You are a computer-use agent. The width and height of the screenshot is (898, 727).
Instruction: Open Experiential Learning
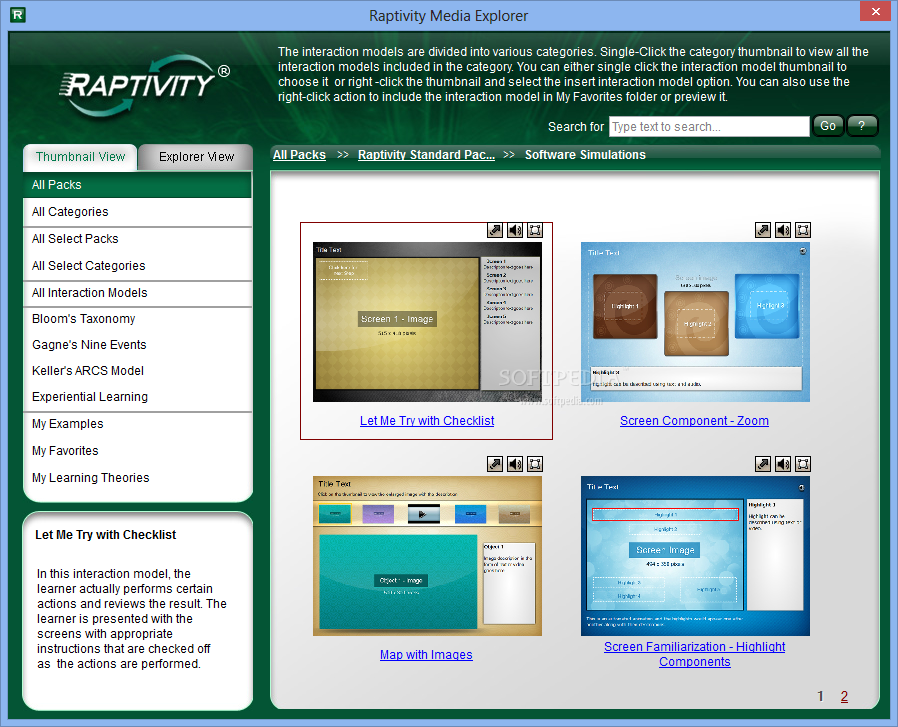(x=137, y=397)
